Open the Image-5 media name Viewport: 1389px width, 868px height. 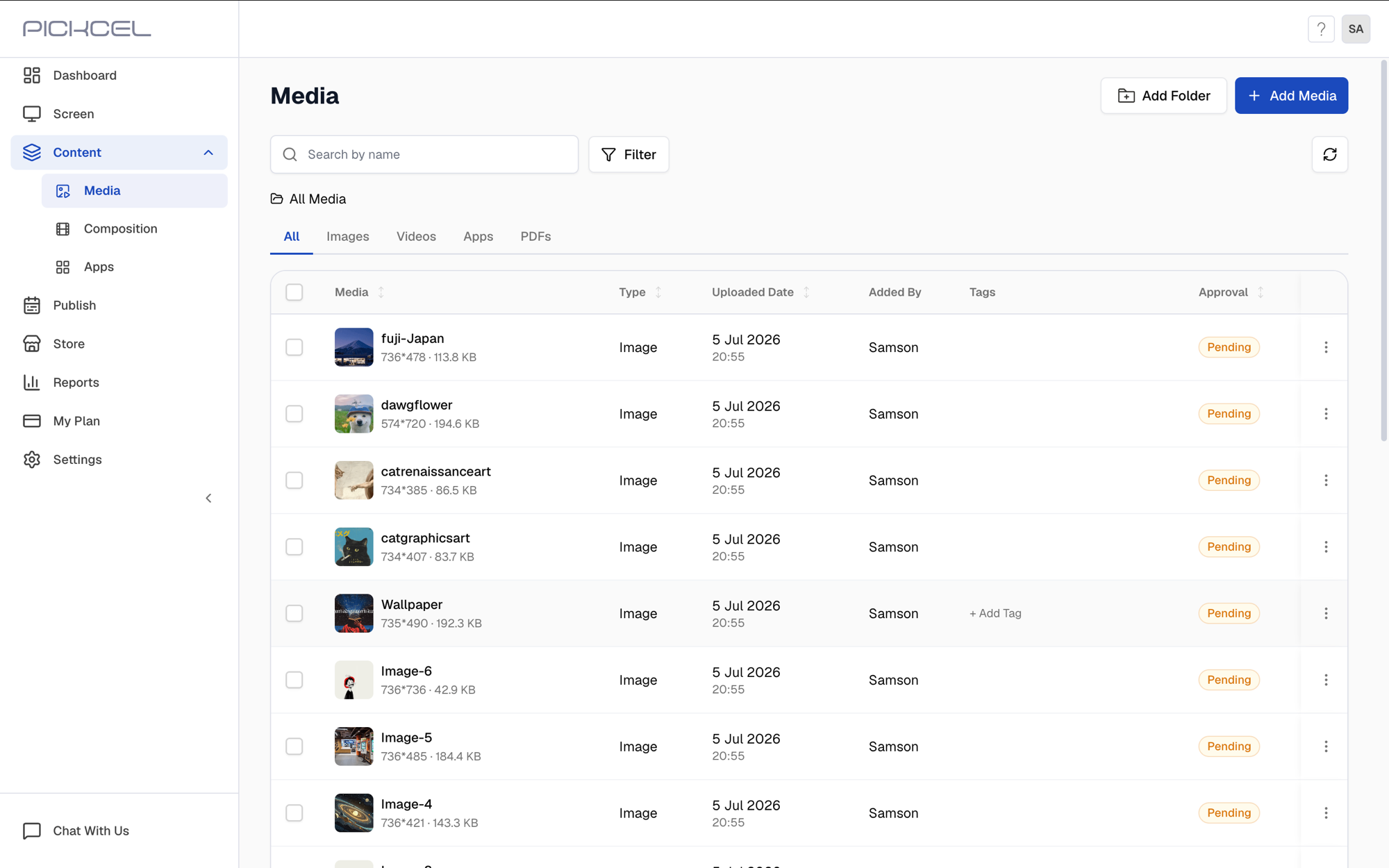coord(406,737)
